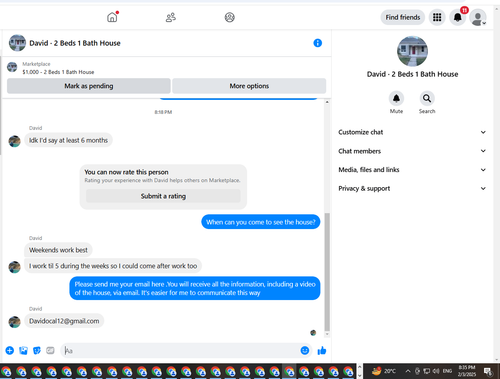
Task: Click 'Weekends work best' message
Action: click(58, 250)
